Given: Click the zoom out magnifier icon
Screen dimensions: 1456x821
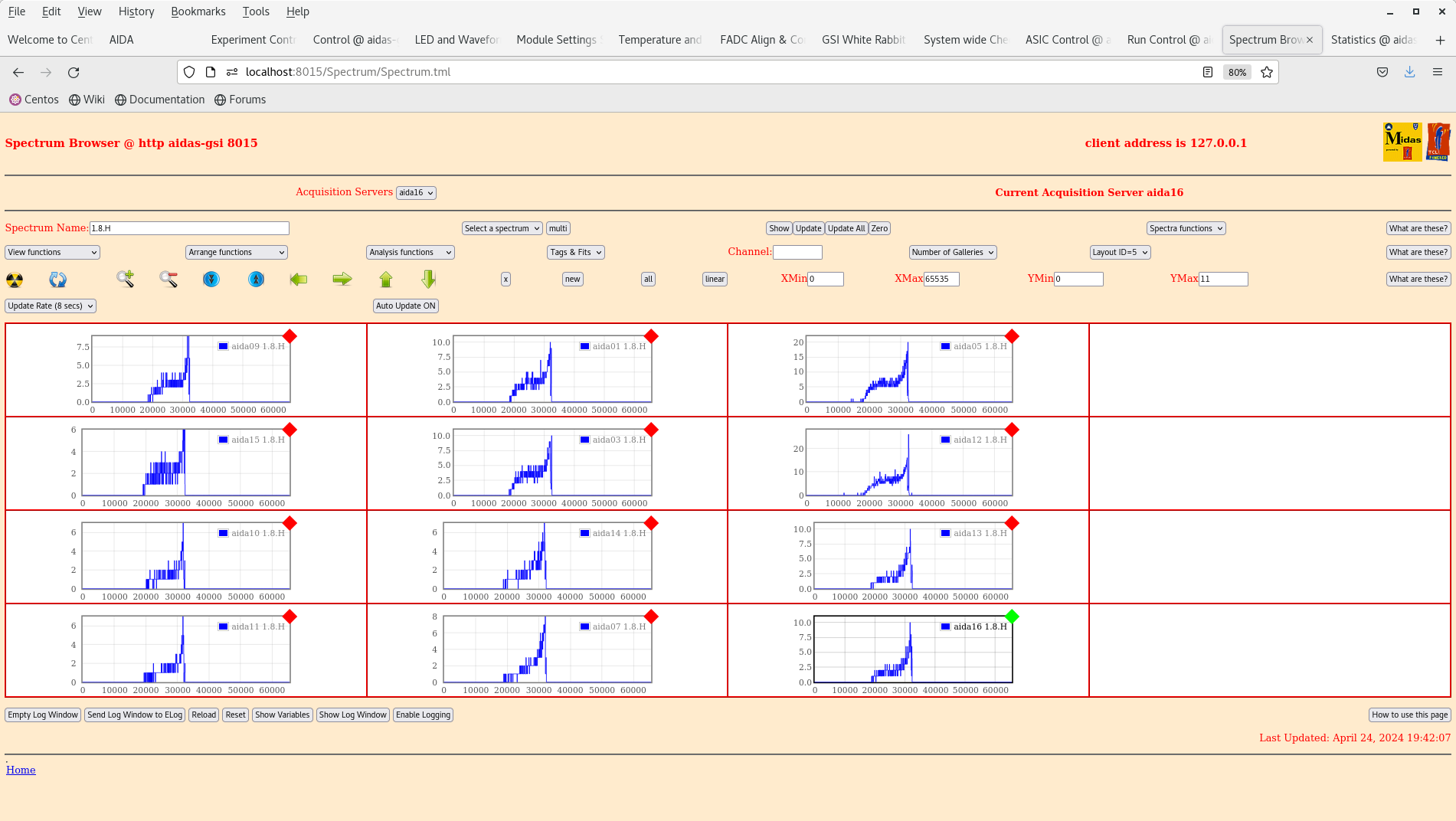Looking at the screenshot, I should (169, 279).
